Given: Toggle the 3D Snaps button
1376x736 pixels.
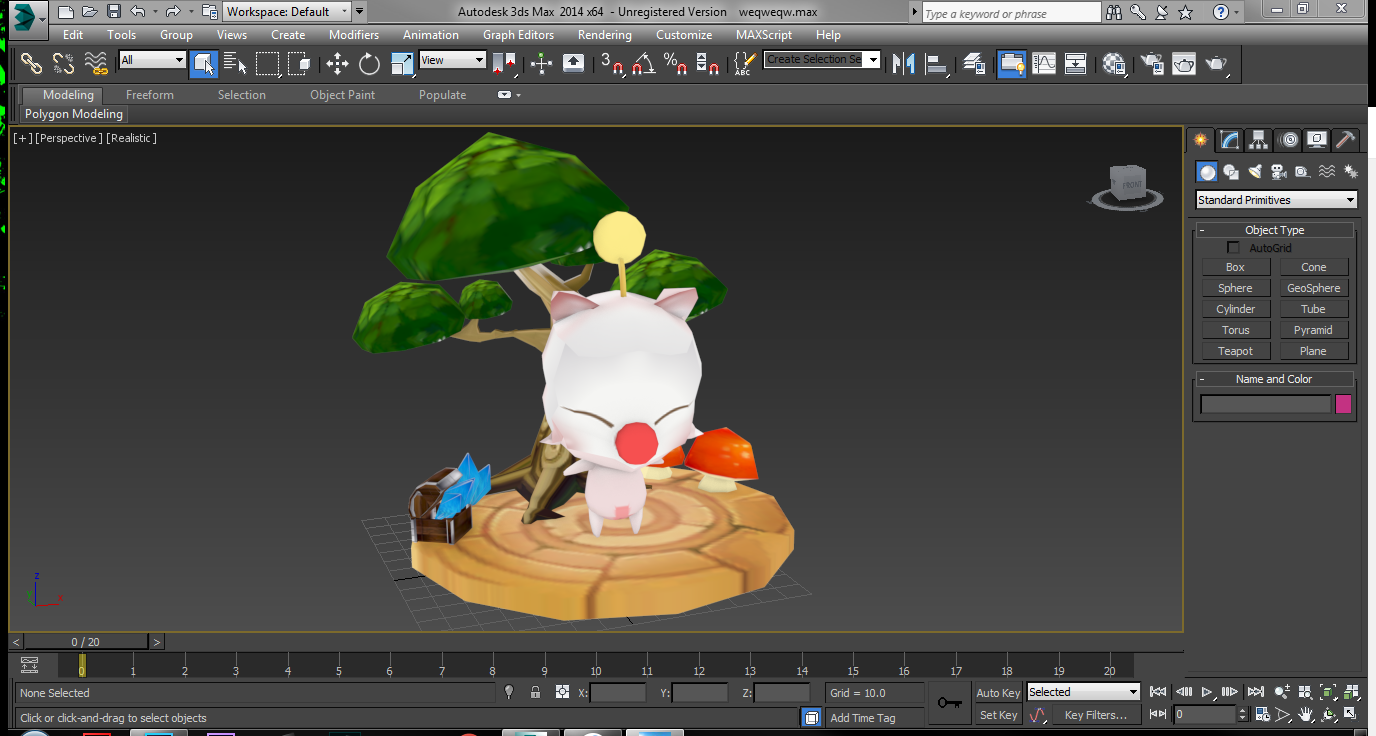Looking at the screenshot, I should [x=612, y=64].
